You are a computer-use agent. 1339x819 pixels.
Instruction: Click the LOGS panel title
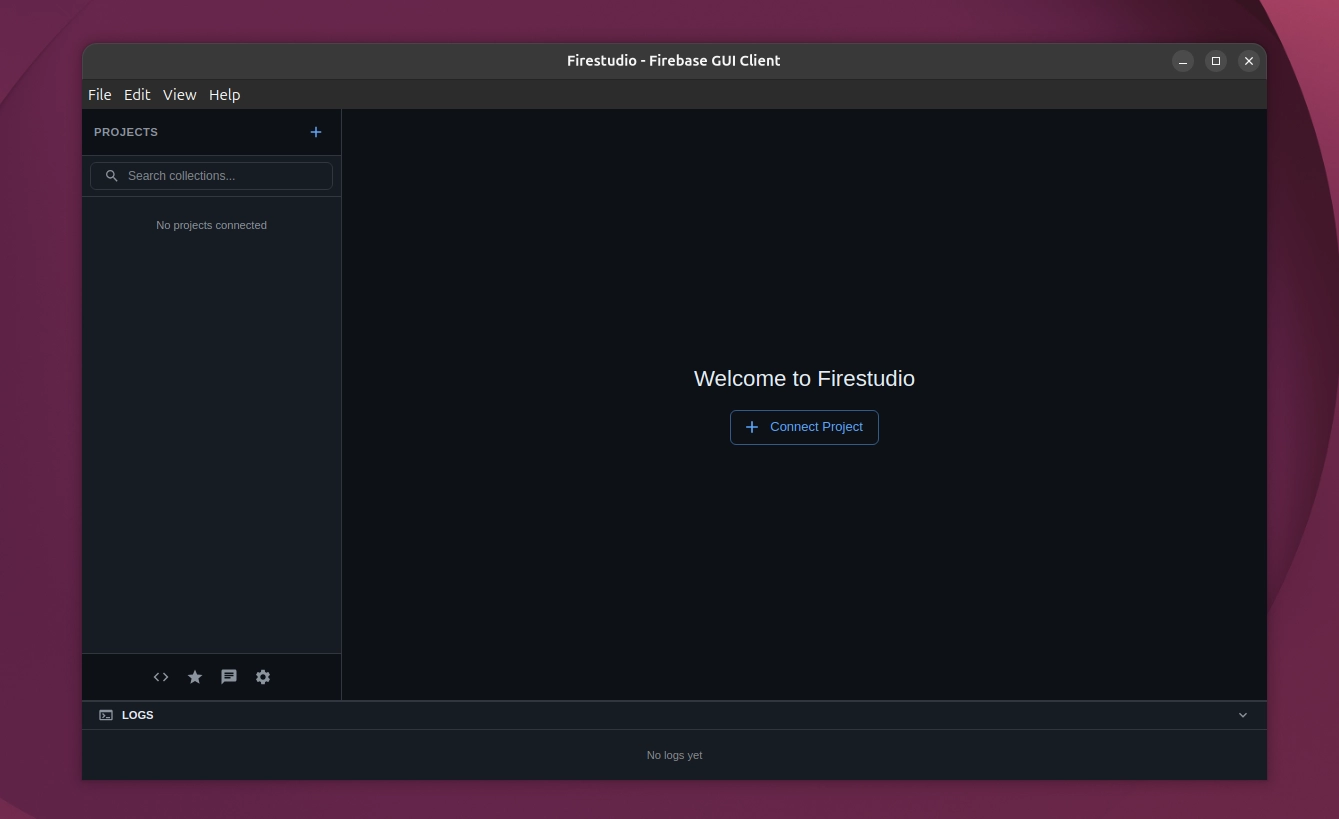click(138, 715)
